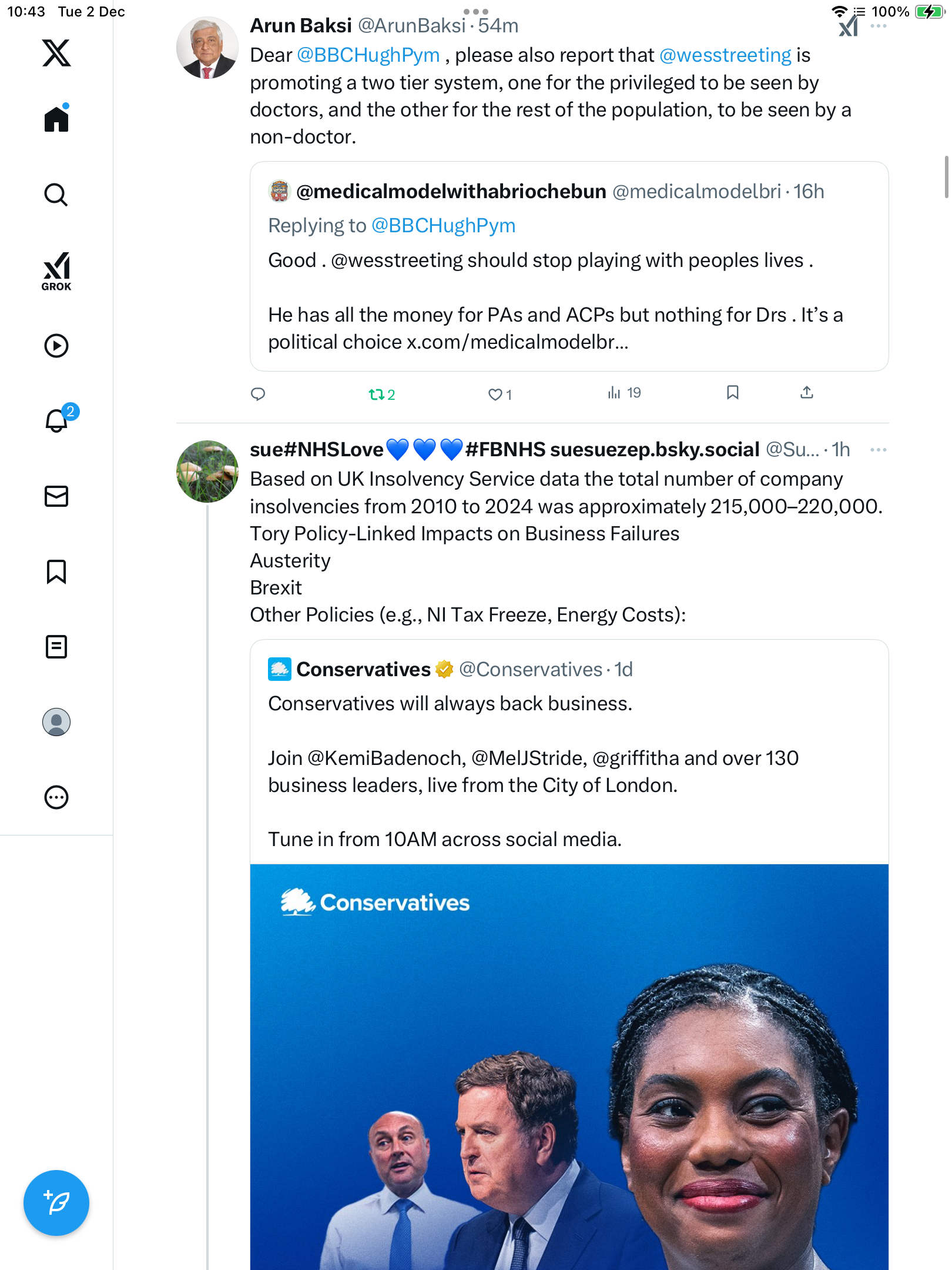Open the Search magnifier in sidebar
Image resolution: width=952 pixels, height=1270 pixels.
(x=56, y=195)
